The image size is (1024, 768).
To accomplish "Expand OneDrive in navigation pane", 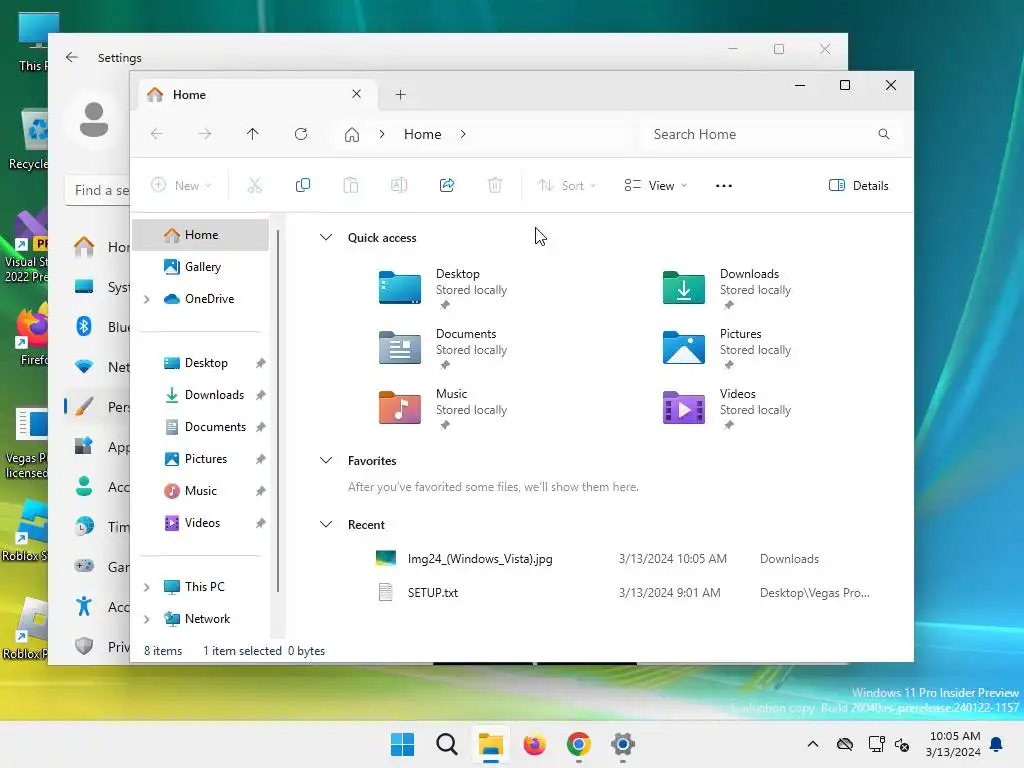I will coord(147,299).
